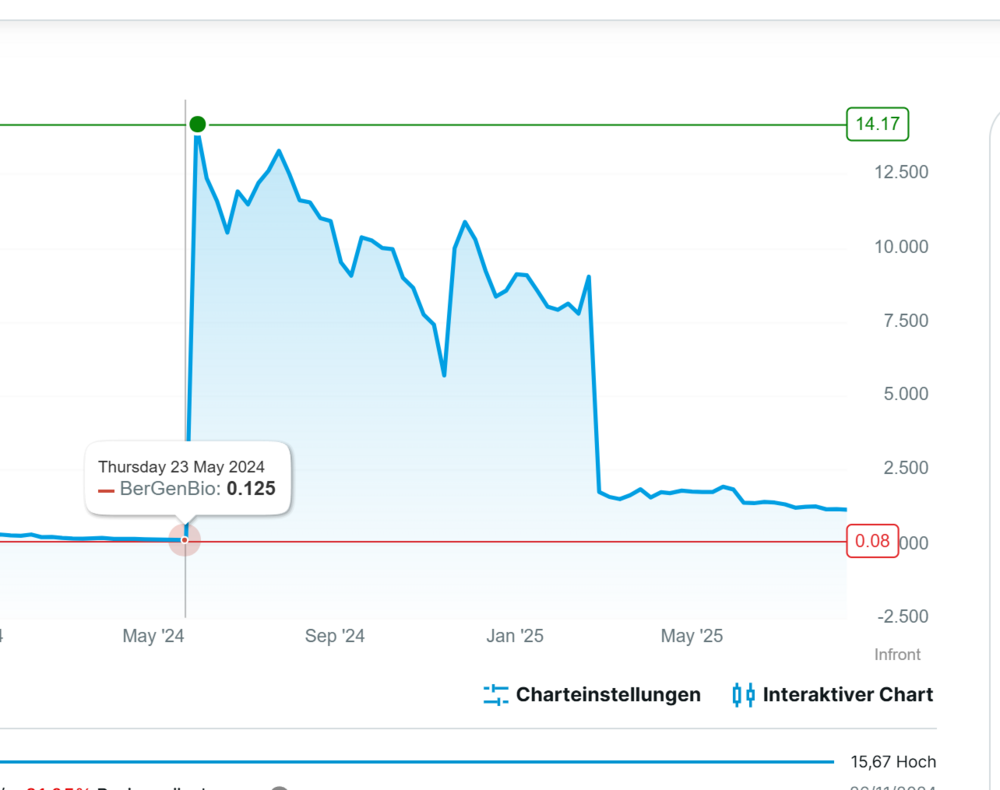Click the Infront attribution text
This screenshot has height=790, width=1000.
coord(897,655)
